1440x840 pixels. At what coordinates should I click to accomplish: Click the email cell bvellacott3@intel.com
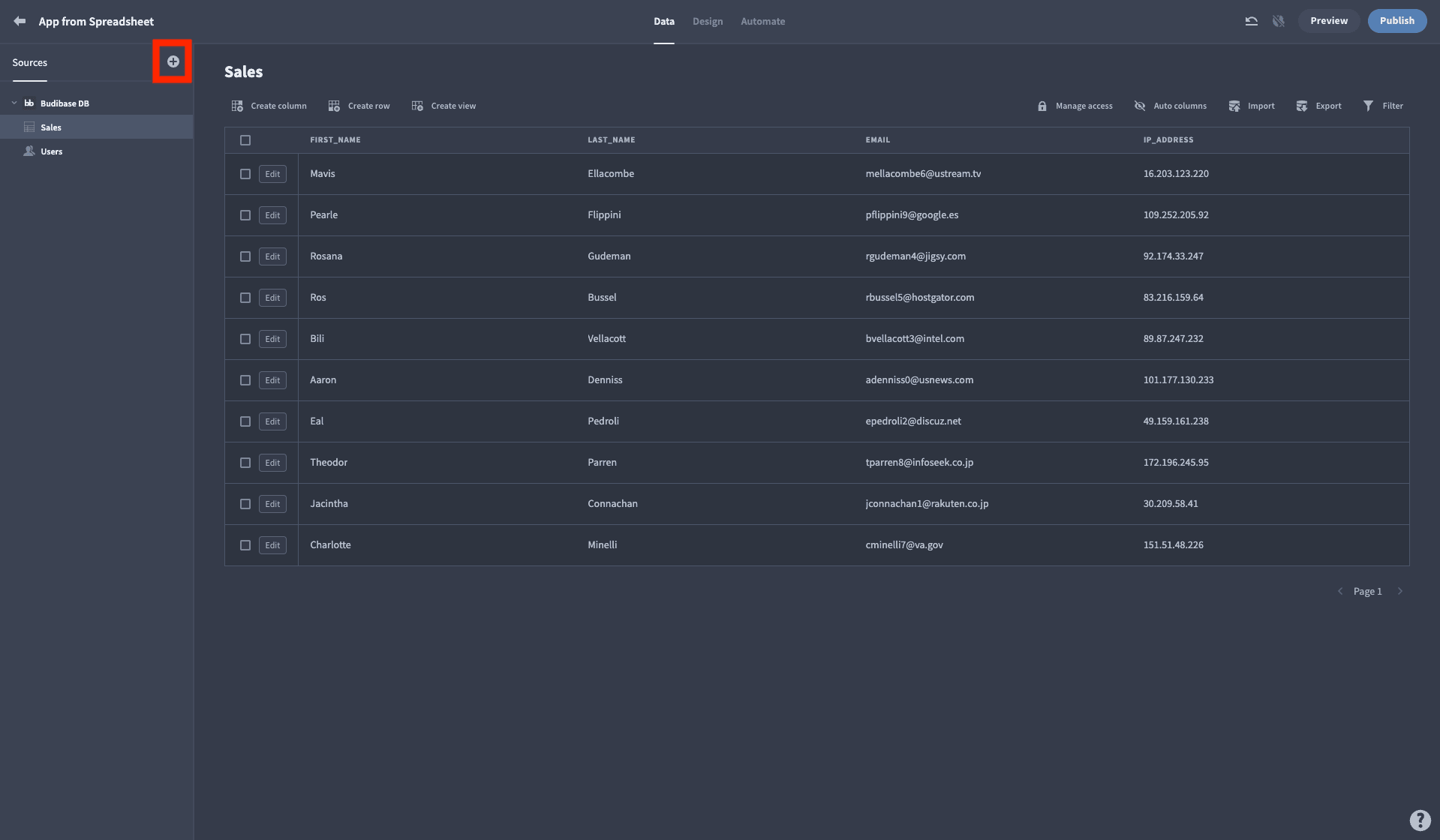[915, 338]
